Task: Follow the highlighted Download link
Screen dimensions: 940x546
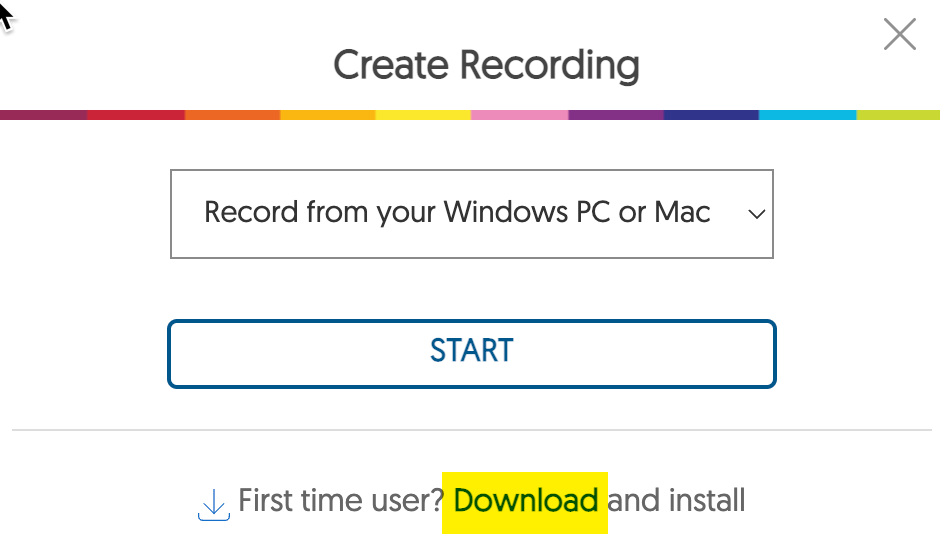Action: (525, 500)
